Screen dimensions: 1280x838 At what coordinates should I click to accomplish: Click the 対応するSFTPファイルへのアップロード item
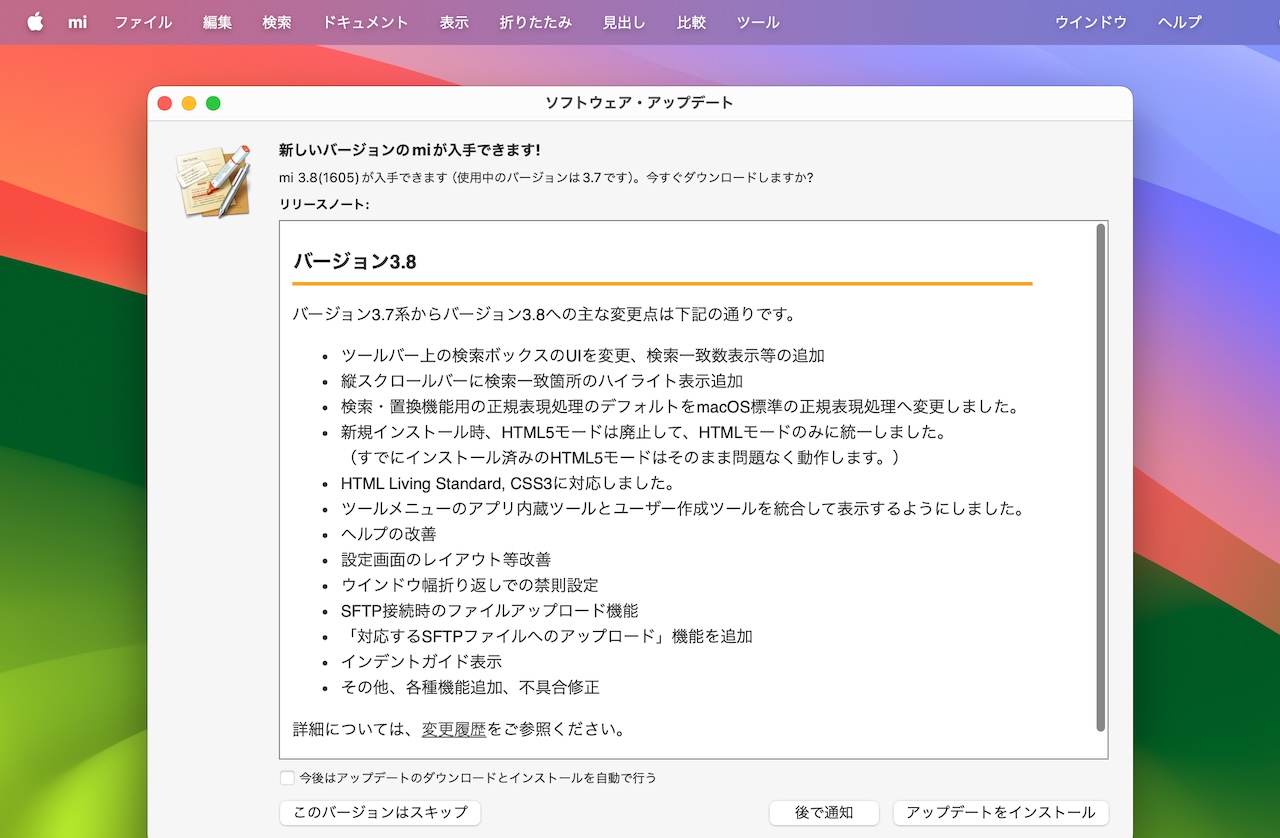pos(547,636)
